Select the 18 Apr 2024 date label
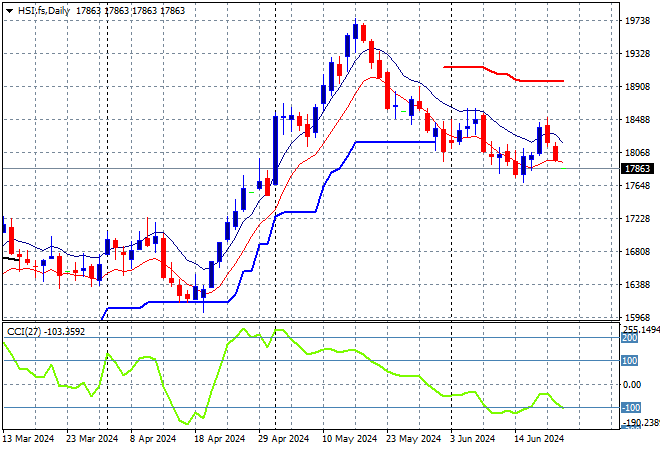Viewport: 660px width, 450px height. point(218,438)
